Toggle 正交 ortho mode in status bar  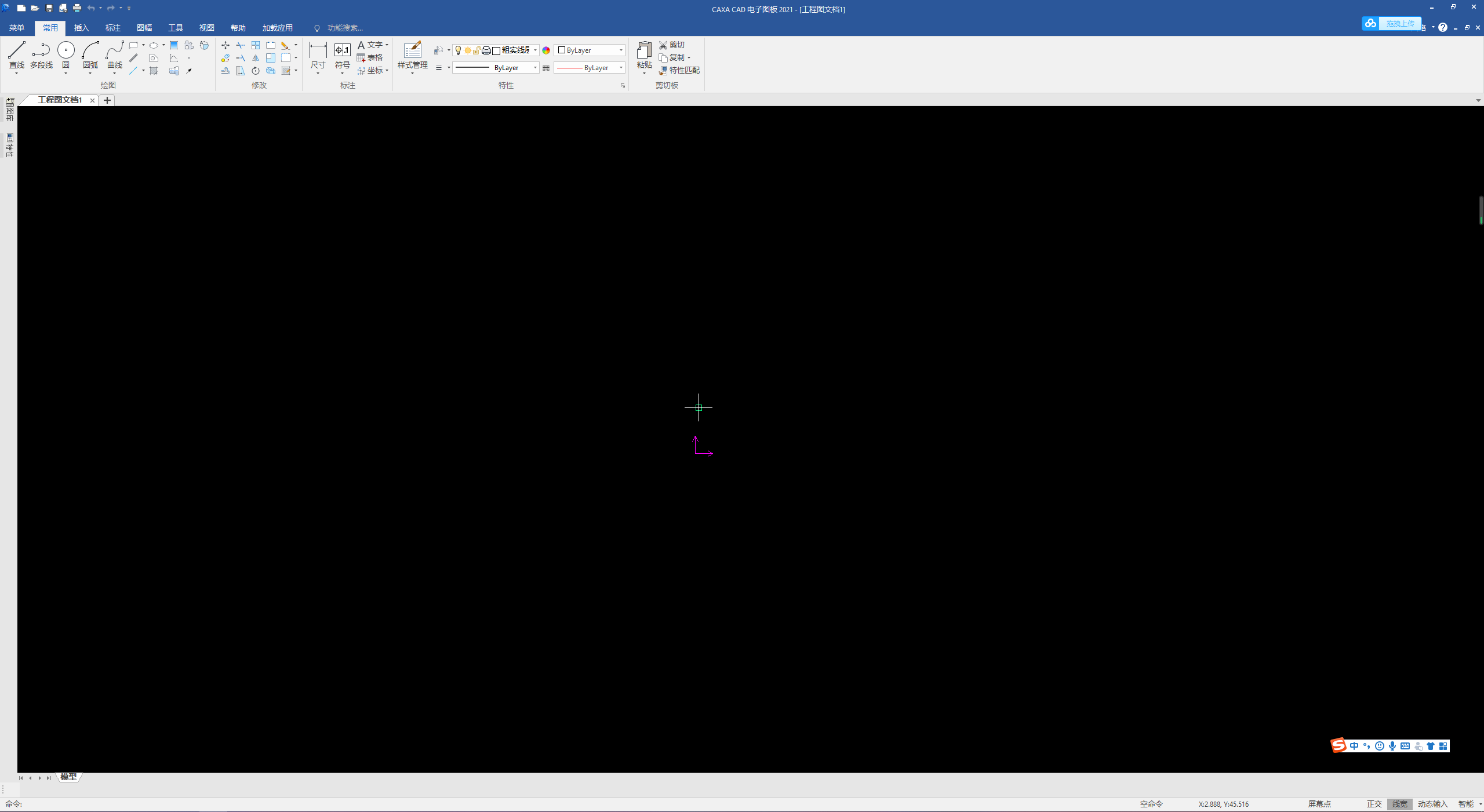coord(1374,804)
